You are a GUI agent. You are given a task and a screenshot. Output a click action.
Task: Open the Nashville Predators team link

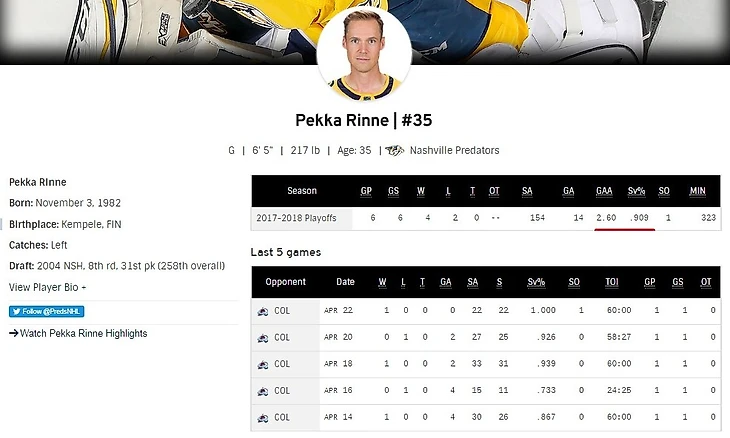click(x=454, y=151)
